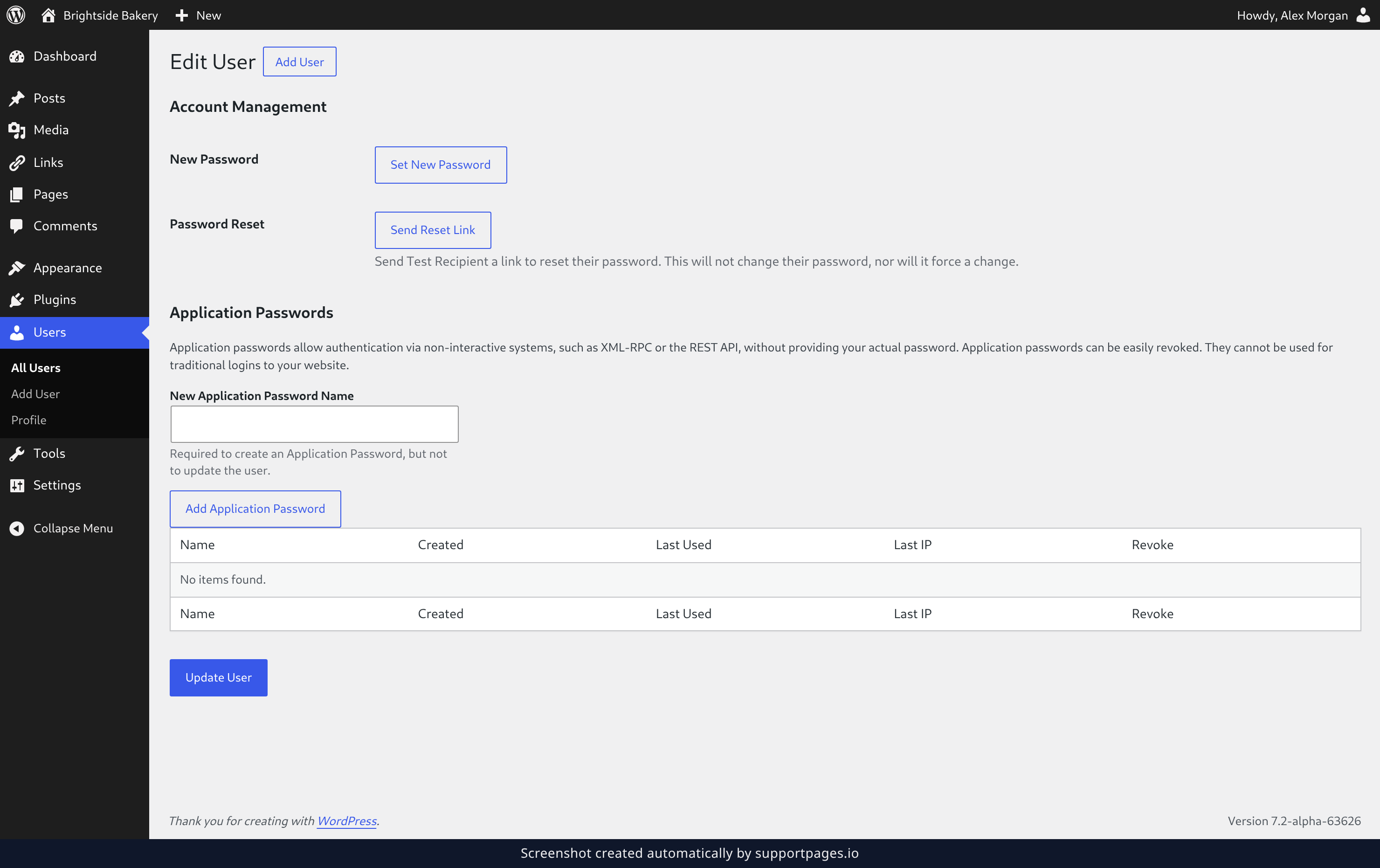Click the top Last IP column header

(912, 545)
